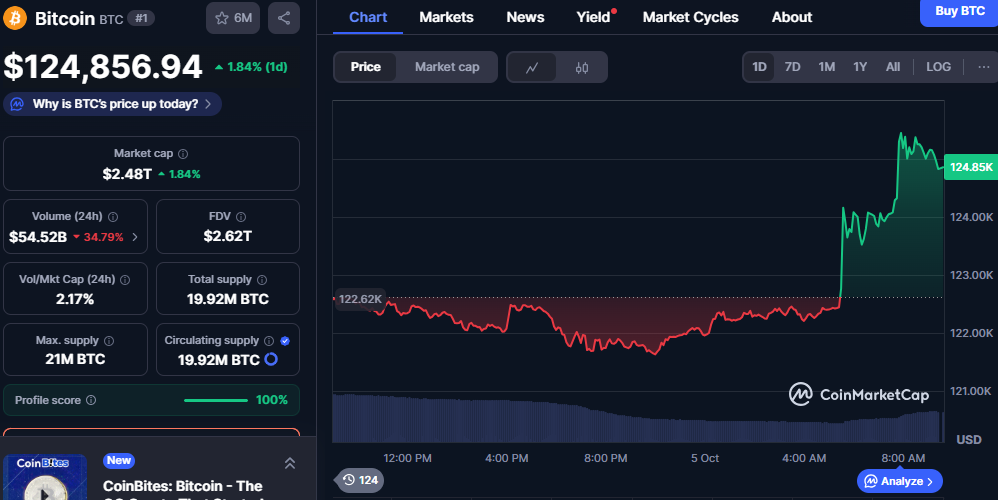Add Bitcoin to watchlist via star button
This screenshot has height=500, width=998.
232,18
